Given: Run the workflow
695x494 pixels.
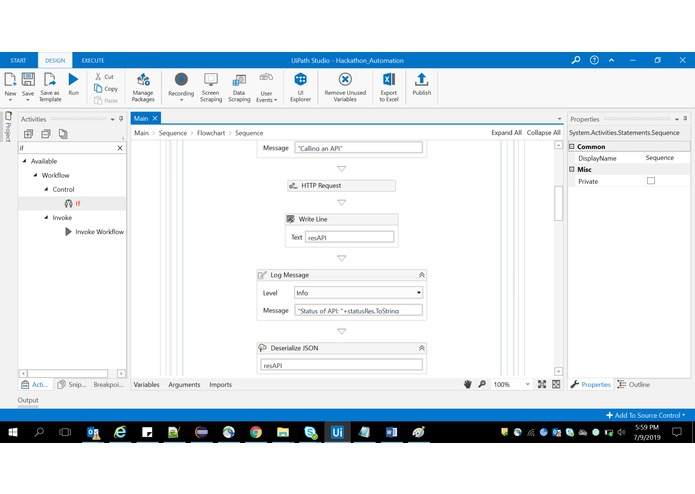Looking at the screenshot, I should (73, 84).
